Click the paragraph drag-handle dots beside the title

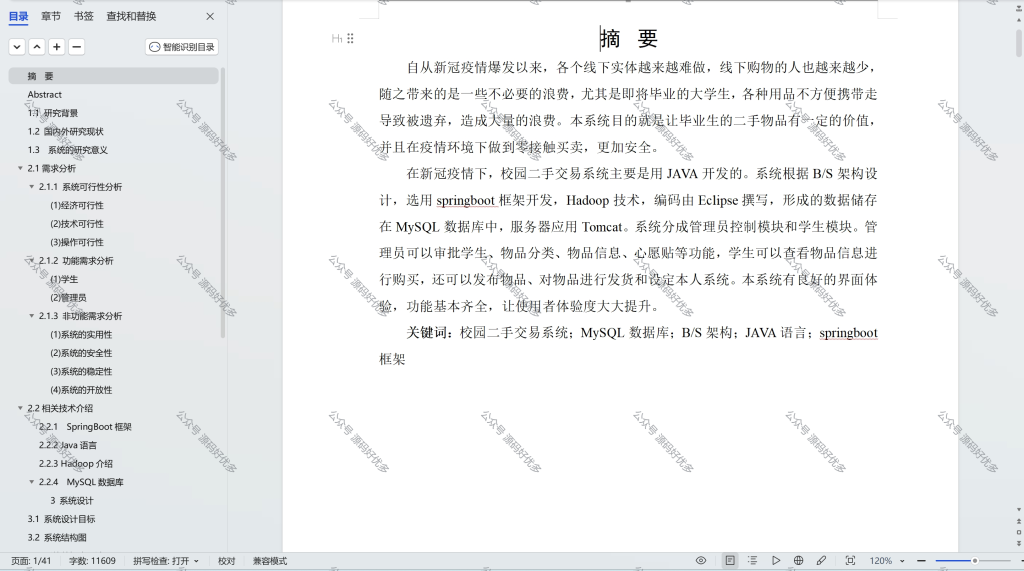(351, 39)
